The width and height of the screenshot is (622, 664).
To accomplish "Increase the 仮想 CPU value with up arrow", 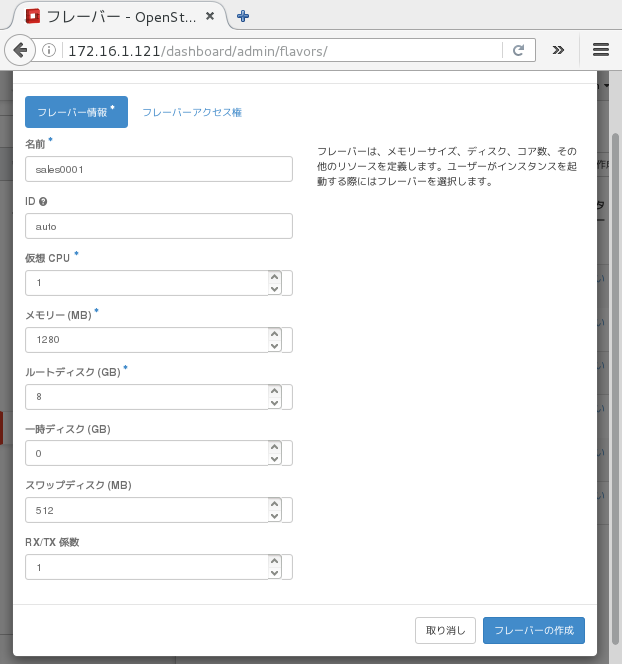I will 274,277.
